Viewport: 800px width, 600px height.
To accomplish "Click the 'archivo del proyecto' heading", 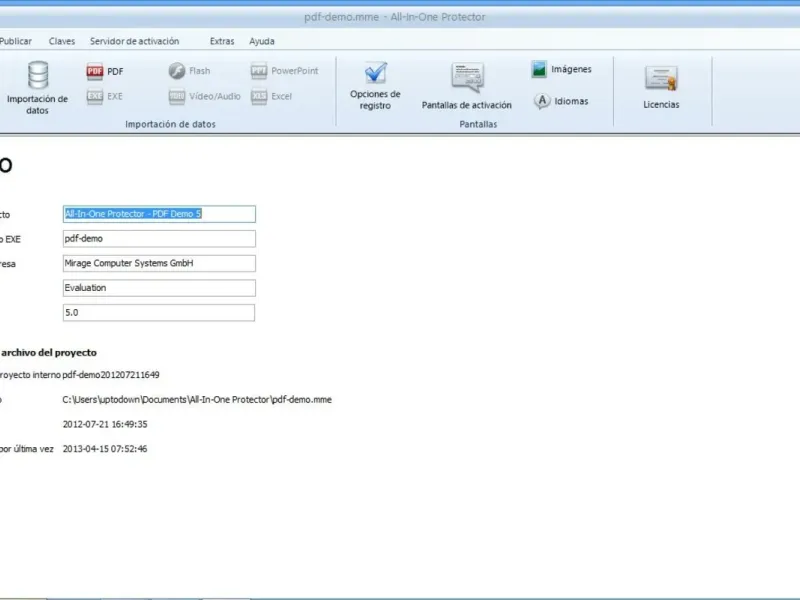I will (x=49, y=353).
